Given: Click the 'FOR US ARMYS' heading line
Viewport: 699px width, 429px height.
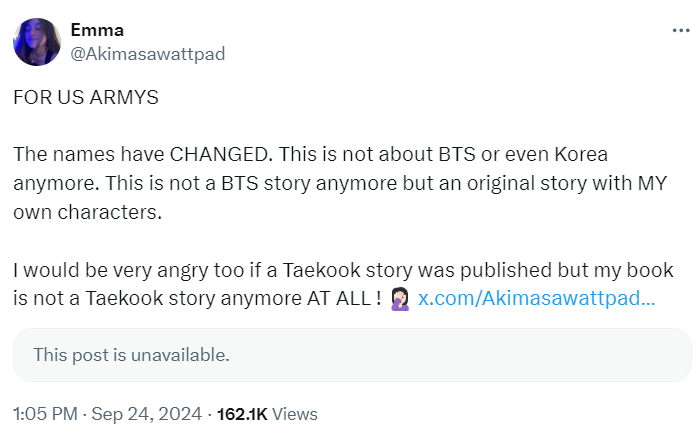Looking at the screenshot, I should (x=85, y=100).
